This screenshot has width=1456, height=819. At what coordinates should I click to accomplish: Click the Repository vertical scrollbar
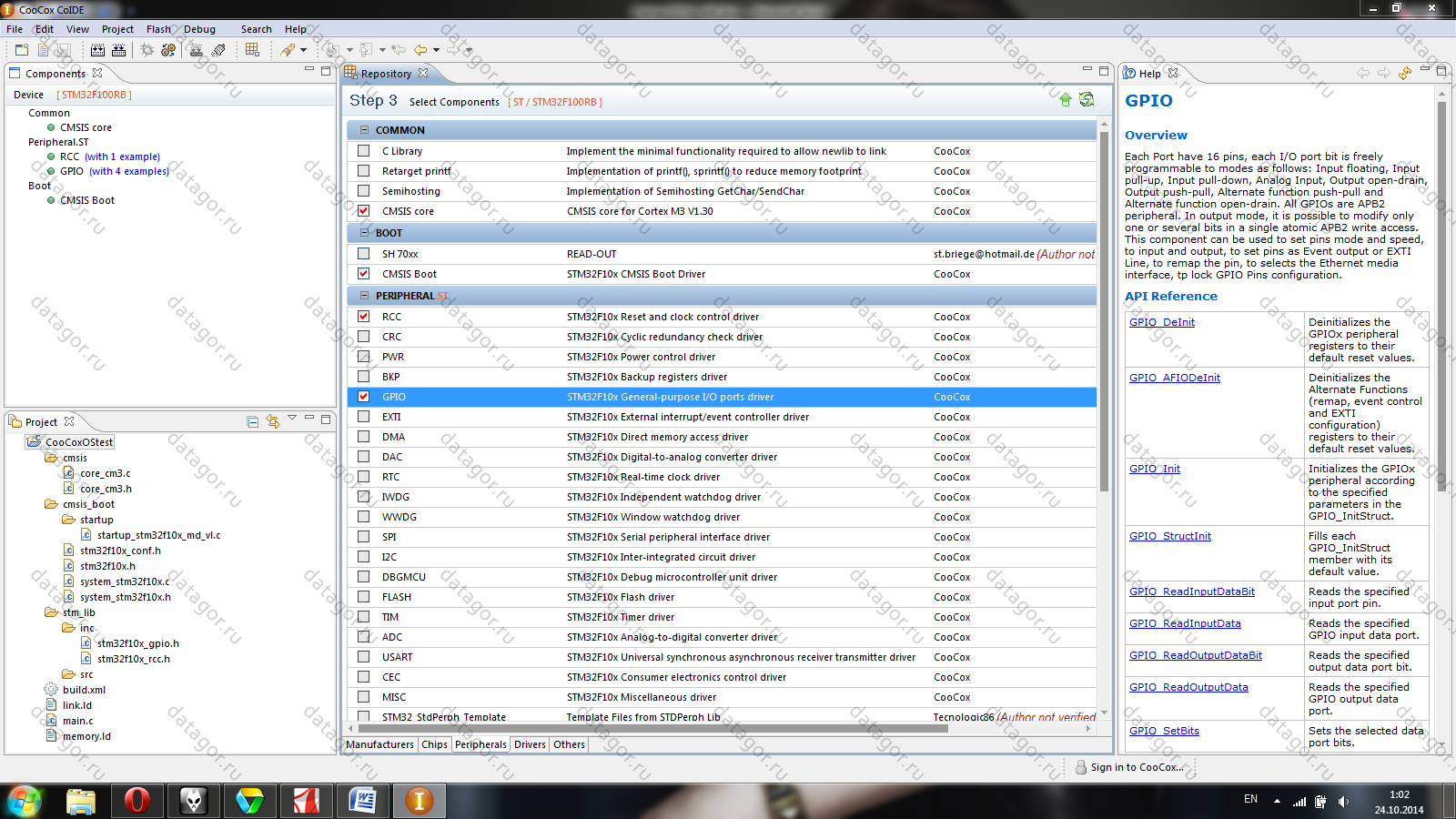pos(1104,309)
